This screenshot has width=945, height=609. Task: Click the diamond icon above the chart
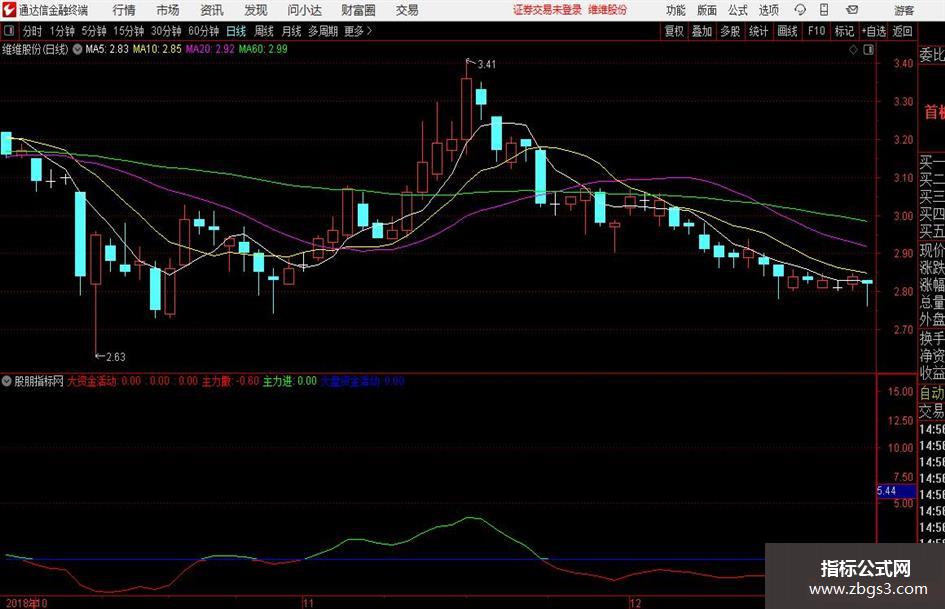click(853, 49)
